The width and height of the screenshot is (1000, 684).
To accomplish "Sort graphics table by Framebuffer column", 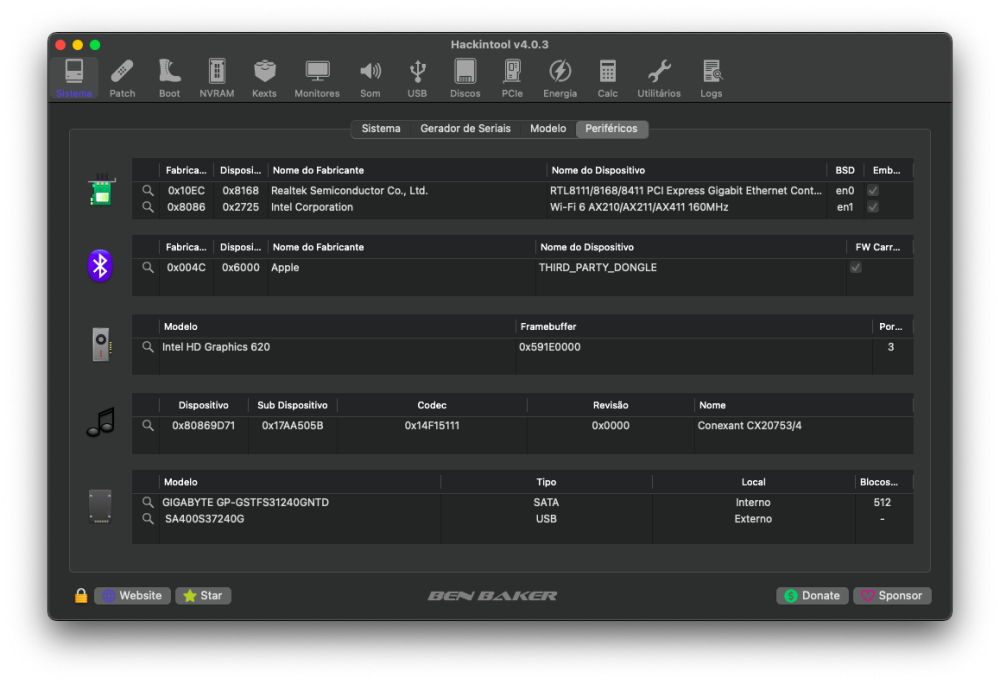I will click(693, 326).
